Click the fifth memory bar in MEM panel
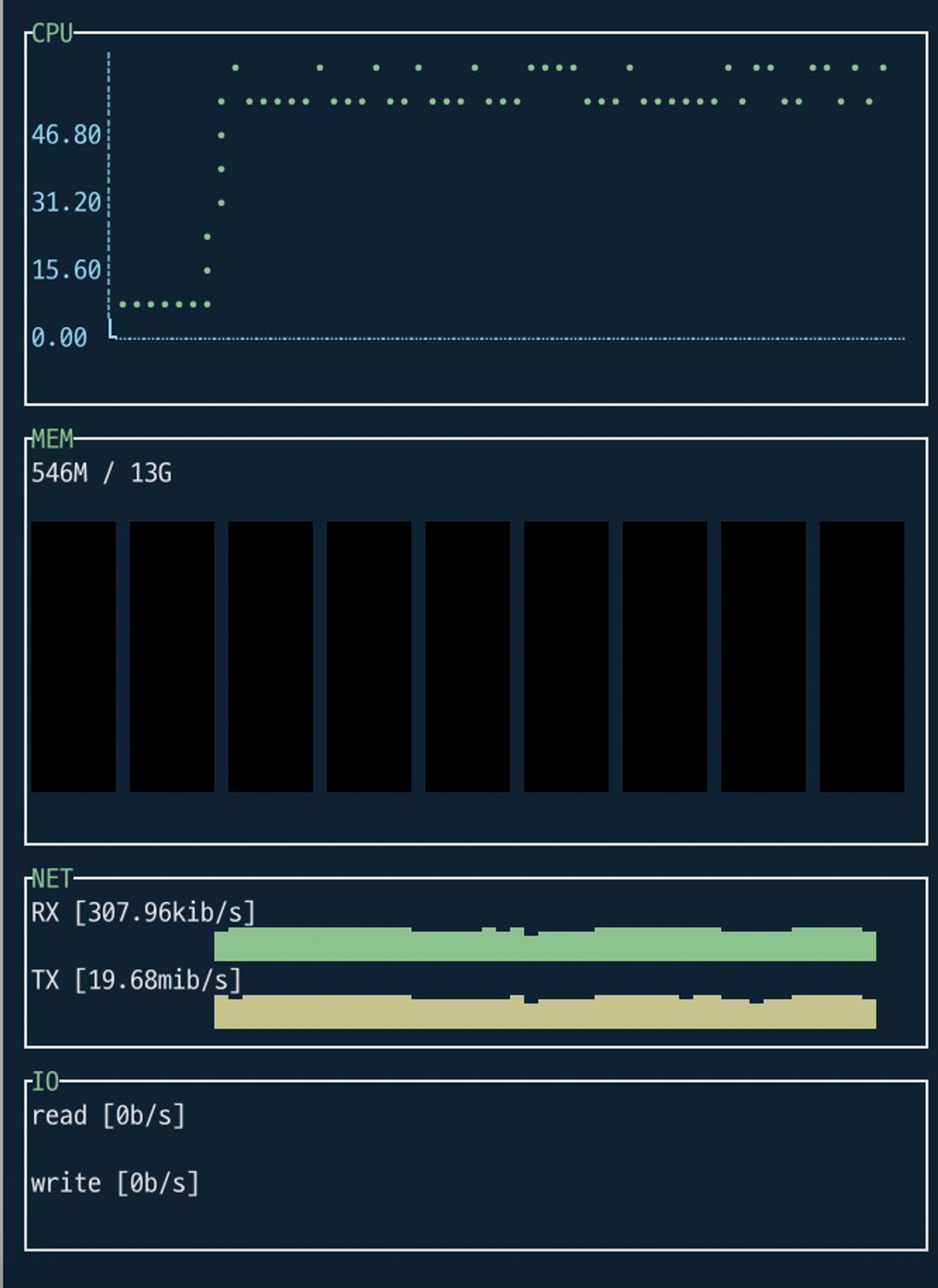 (467, 656)
